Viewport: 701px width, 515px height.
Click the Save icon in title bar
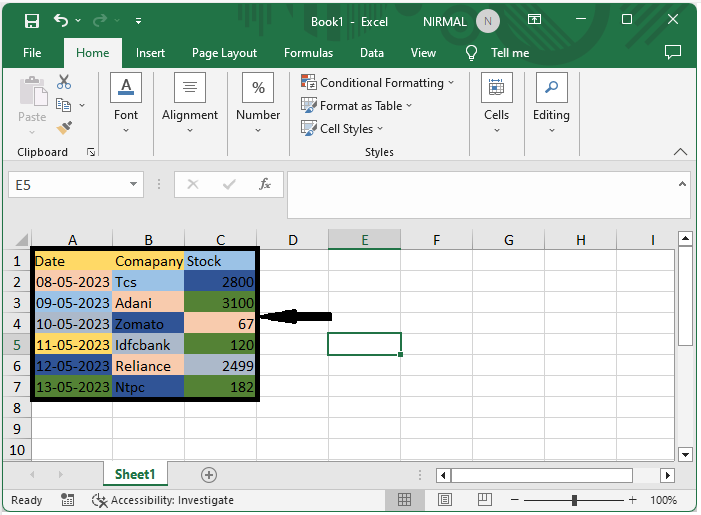pyautogui.click(x=32, y=21)
